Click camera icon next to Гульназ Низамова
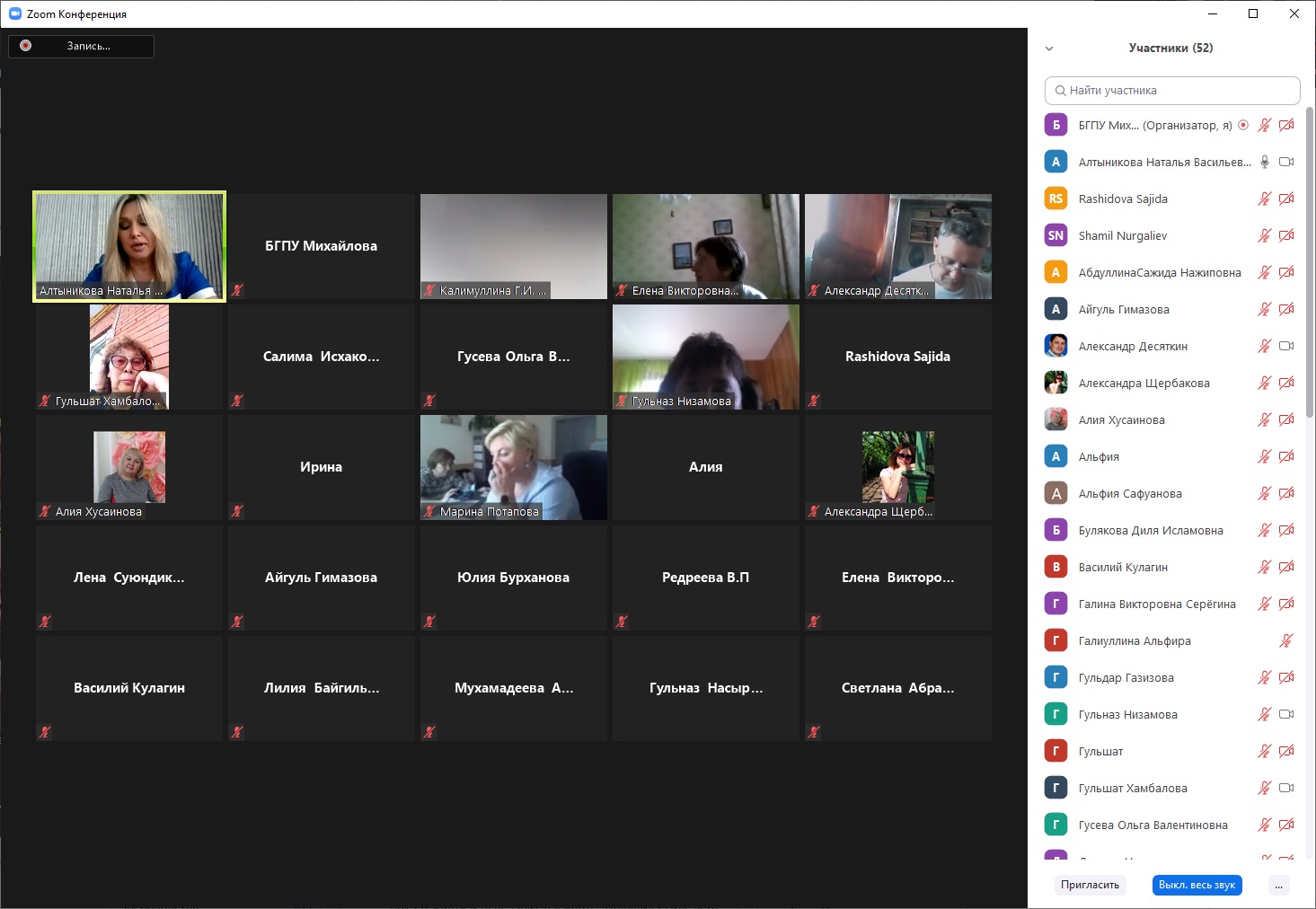 [x=1286, y=714]
